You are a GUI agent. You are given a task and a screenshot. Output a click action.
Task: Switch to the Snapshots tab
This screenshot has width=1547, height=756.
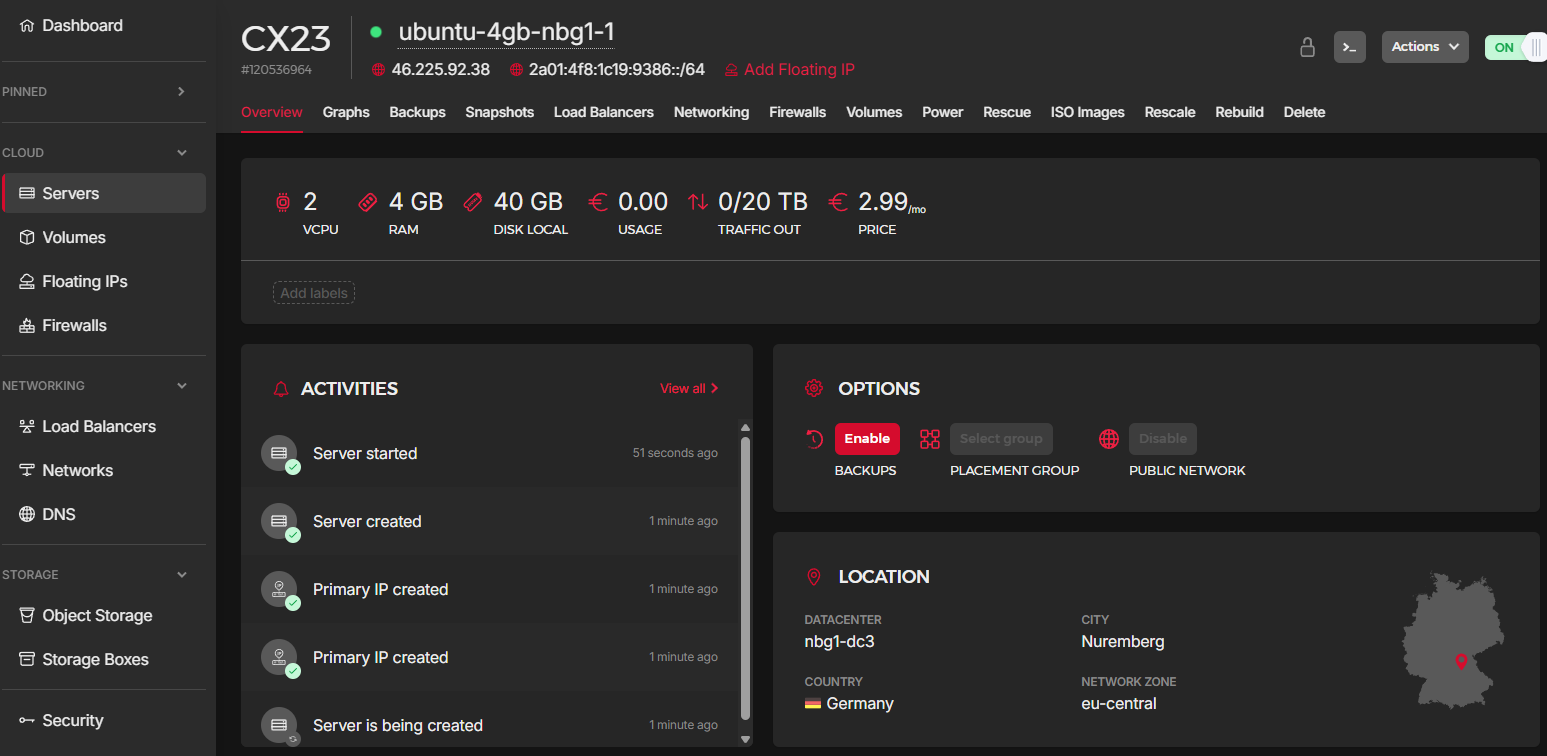[499, 112]
